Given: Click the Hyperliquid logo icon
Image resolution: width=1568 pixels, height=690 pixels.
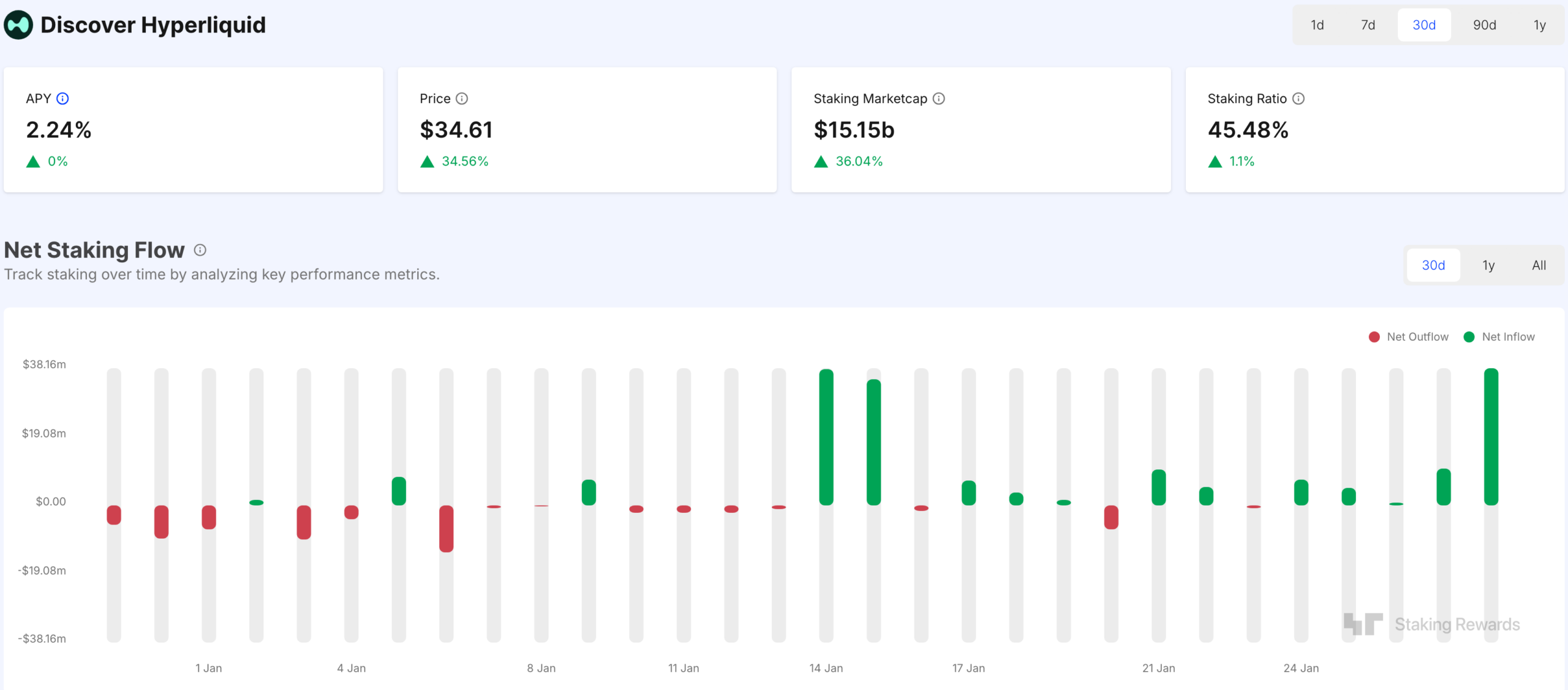Looking at the screenshot, I should [x=18, y=25].
